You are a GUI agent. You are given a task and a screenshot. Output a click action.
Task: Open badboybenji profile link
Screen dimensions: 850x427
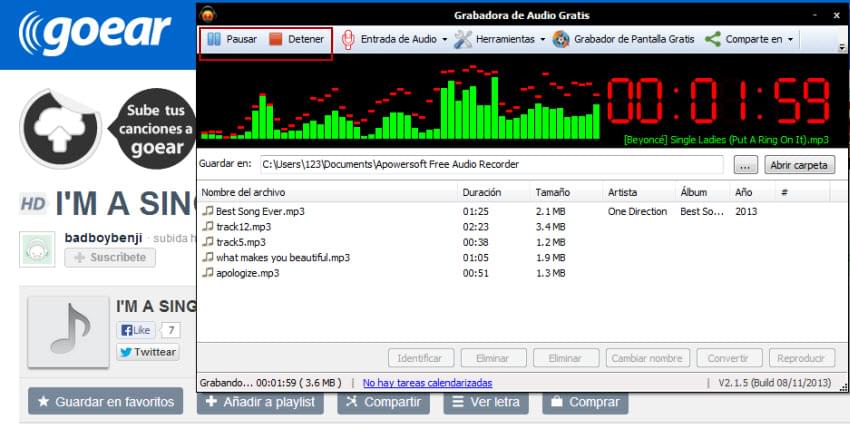[104, 238]
